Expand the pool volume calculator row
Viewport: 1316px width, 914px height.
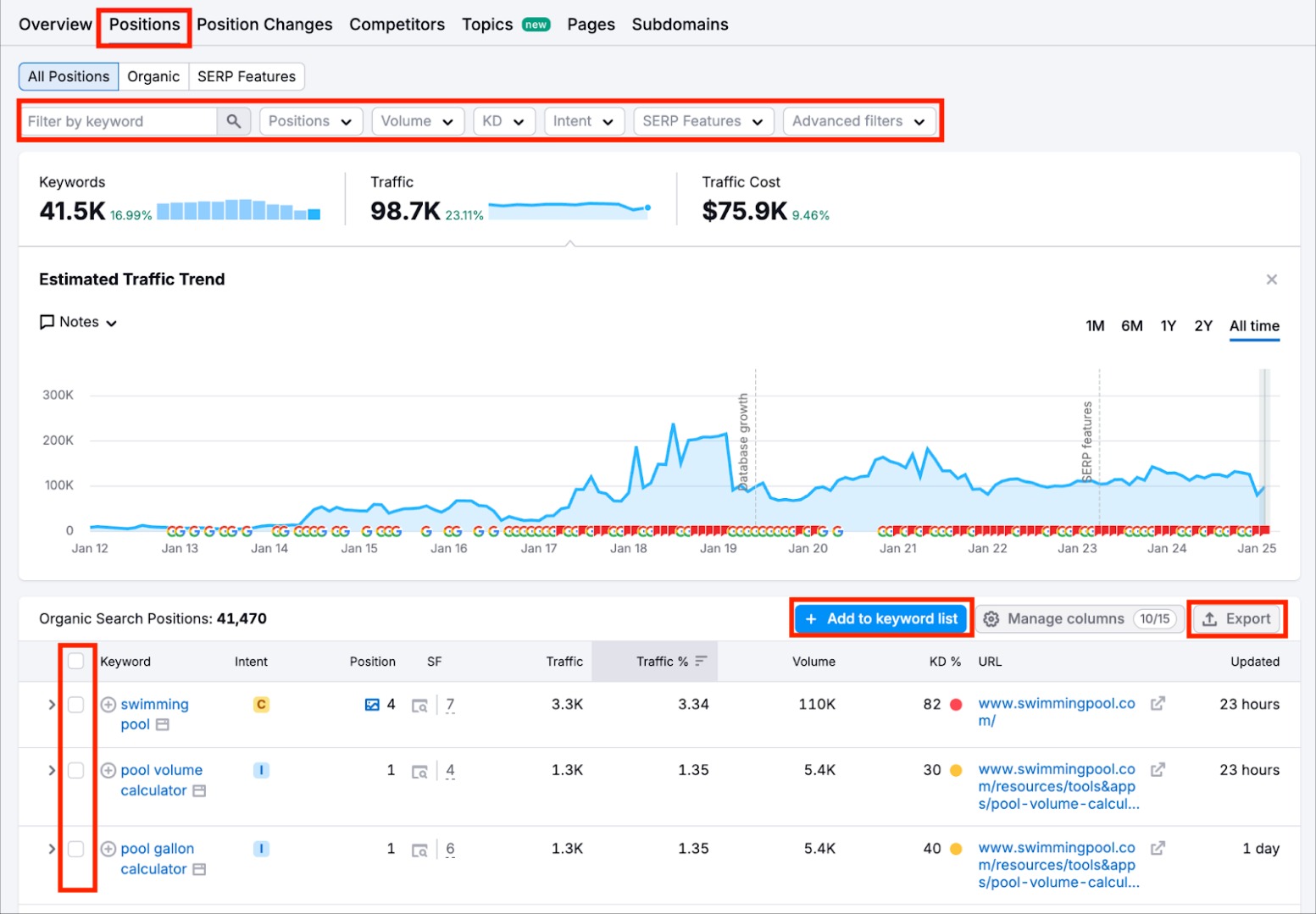(x=51, y=770)
